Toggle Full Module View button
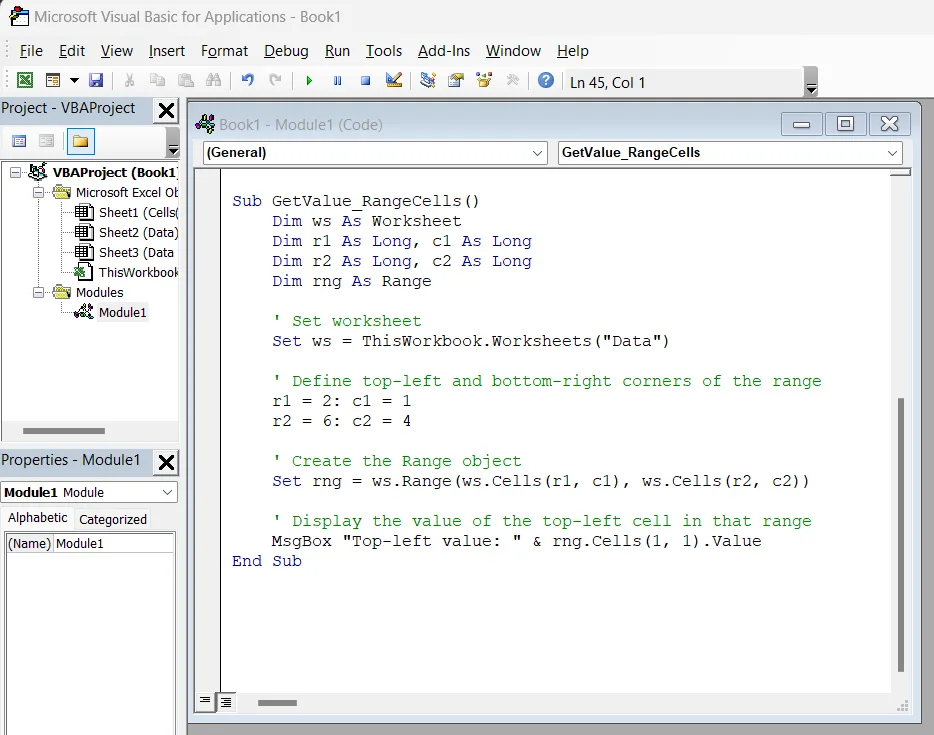The height and width of the screenshot is (735, 934). (x=226, y=702)
